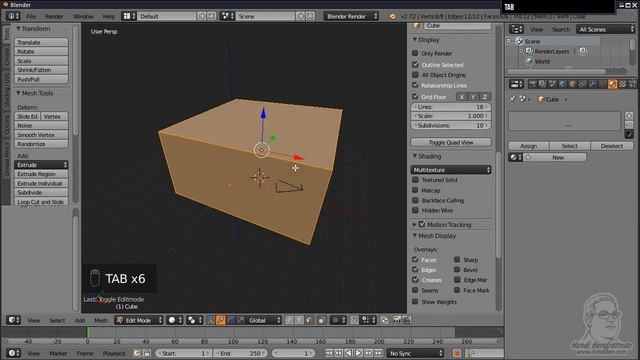This screenshot has width=640, height=360.
Task: Open the Material properties tab
Action: [613, 84]
